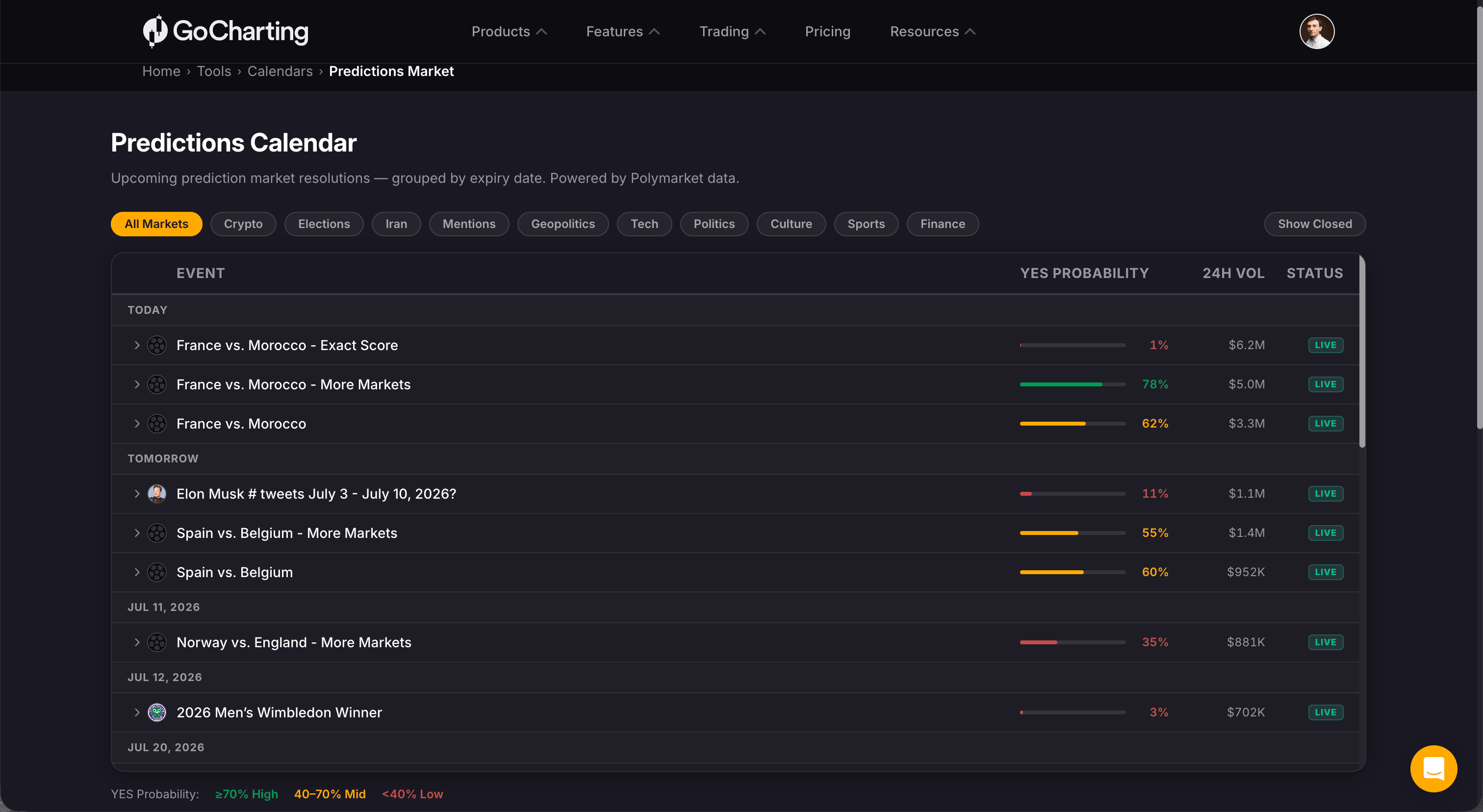Expand the plain France vs. Morocco row
Image resolution: width=1483 pixels, height=812 pixels.
click(136, 424)
